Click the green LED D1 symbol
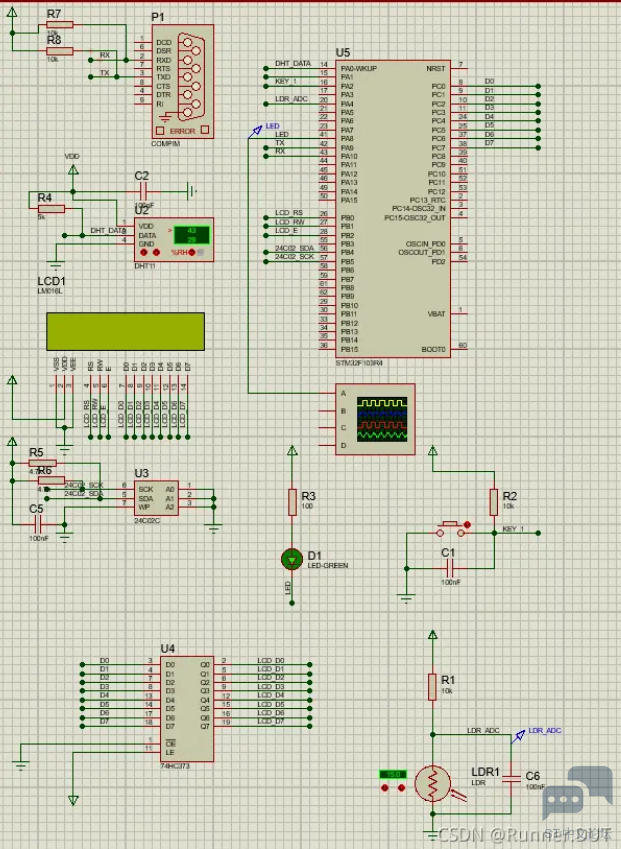 coord(292,558)
